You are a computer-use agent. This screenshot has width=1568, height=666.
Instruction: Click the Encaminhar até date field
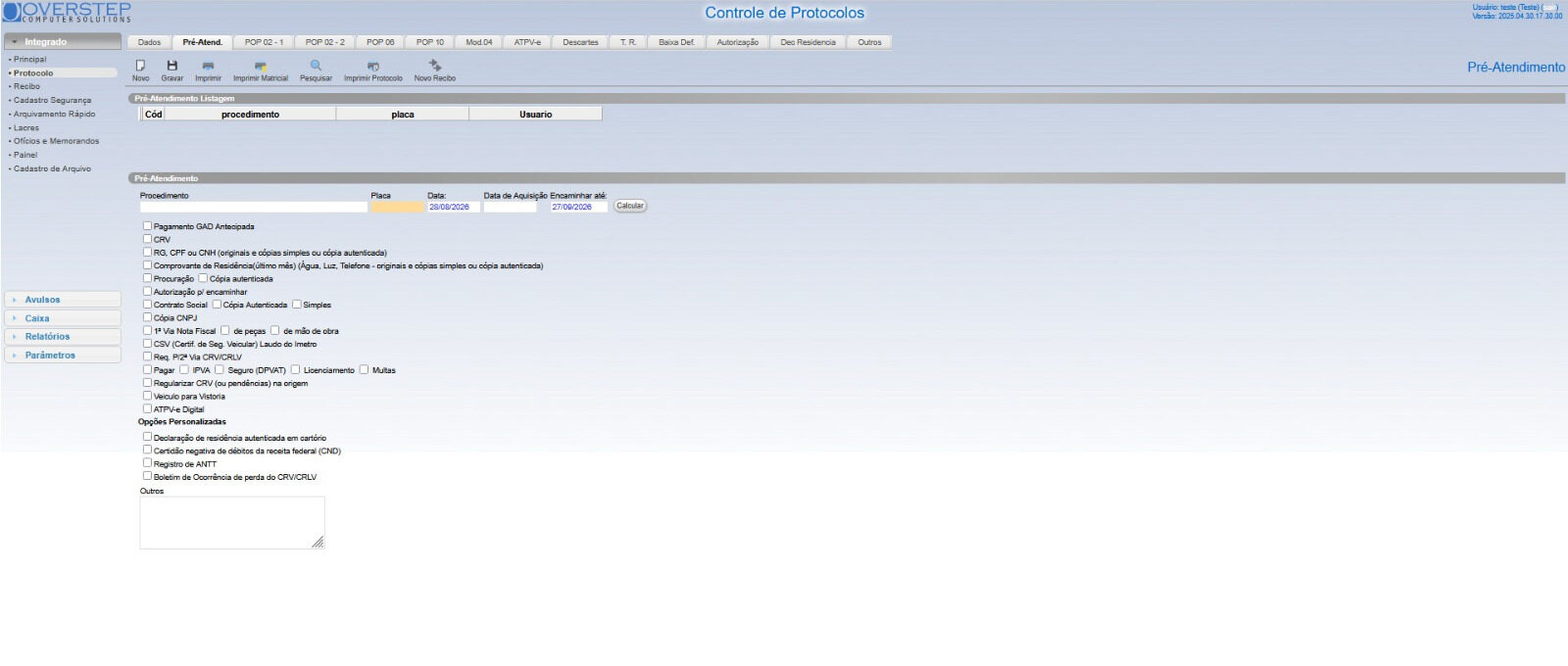pyautogui.click(x=579, y=207)
